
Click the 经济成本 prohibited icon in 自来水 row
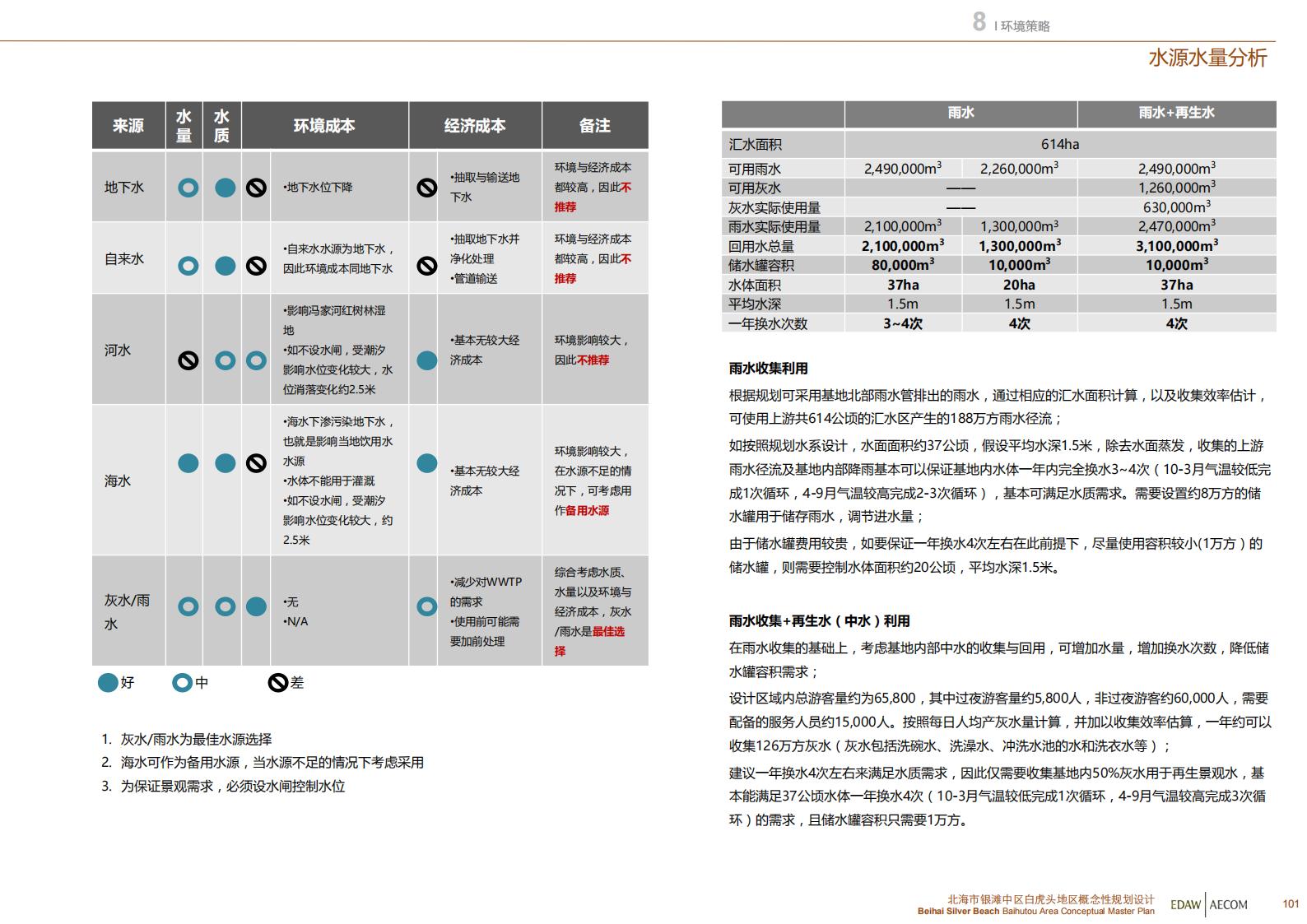coord(426,266)
